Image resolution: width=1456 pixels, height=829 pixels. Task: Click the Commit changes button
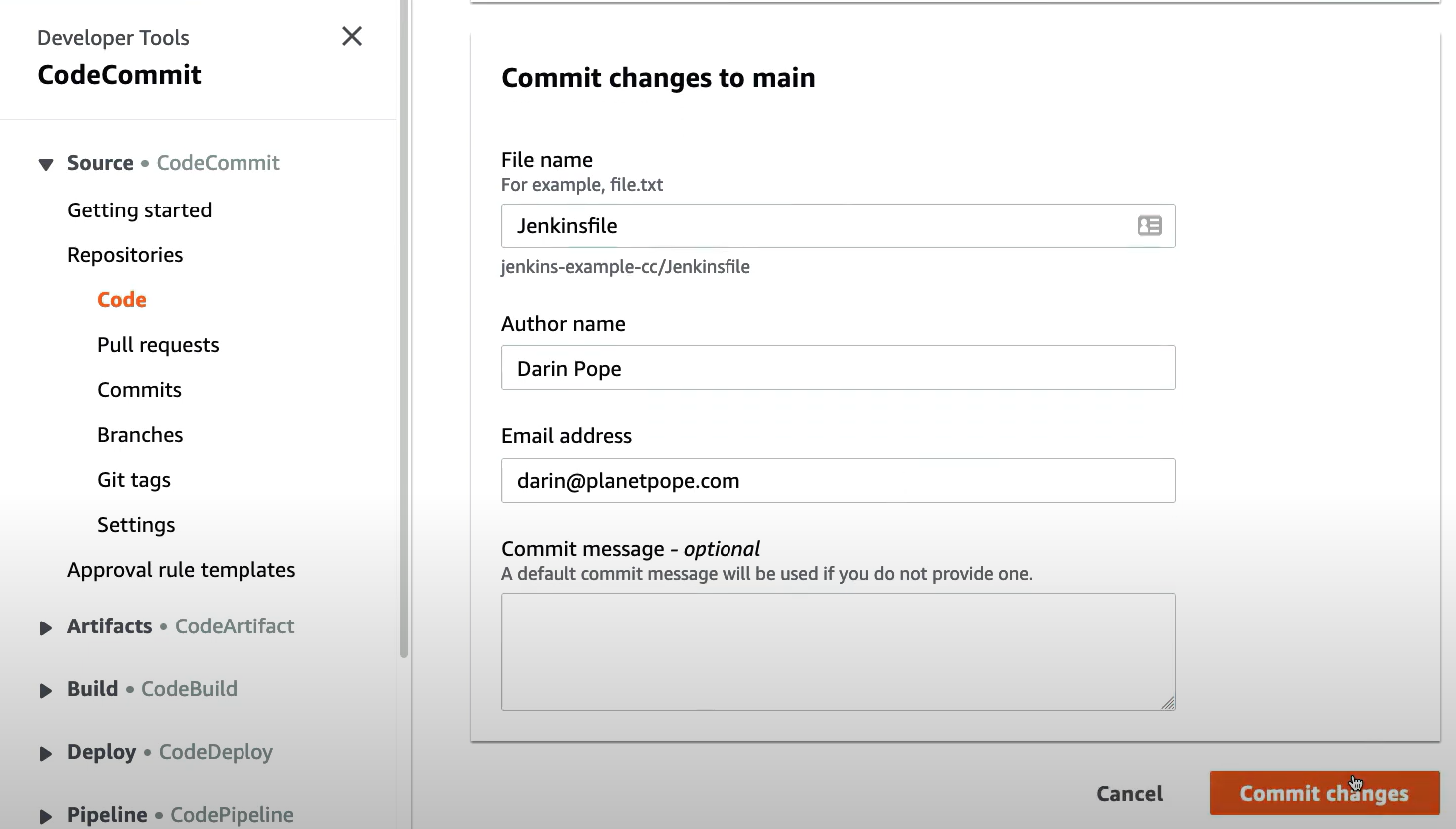coord(1324,794)
